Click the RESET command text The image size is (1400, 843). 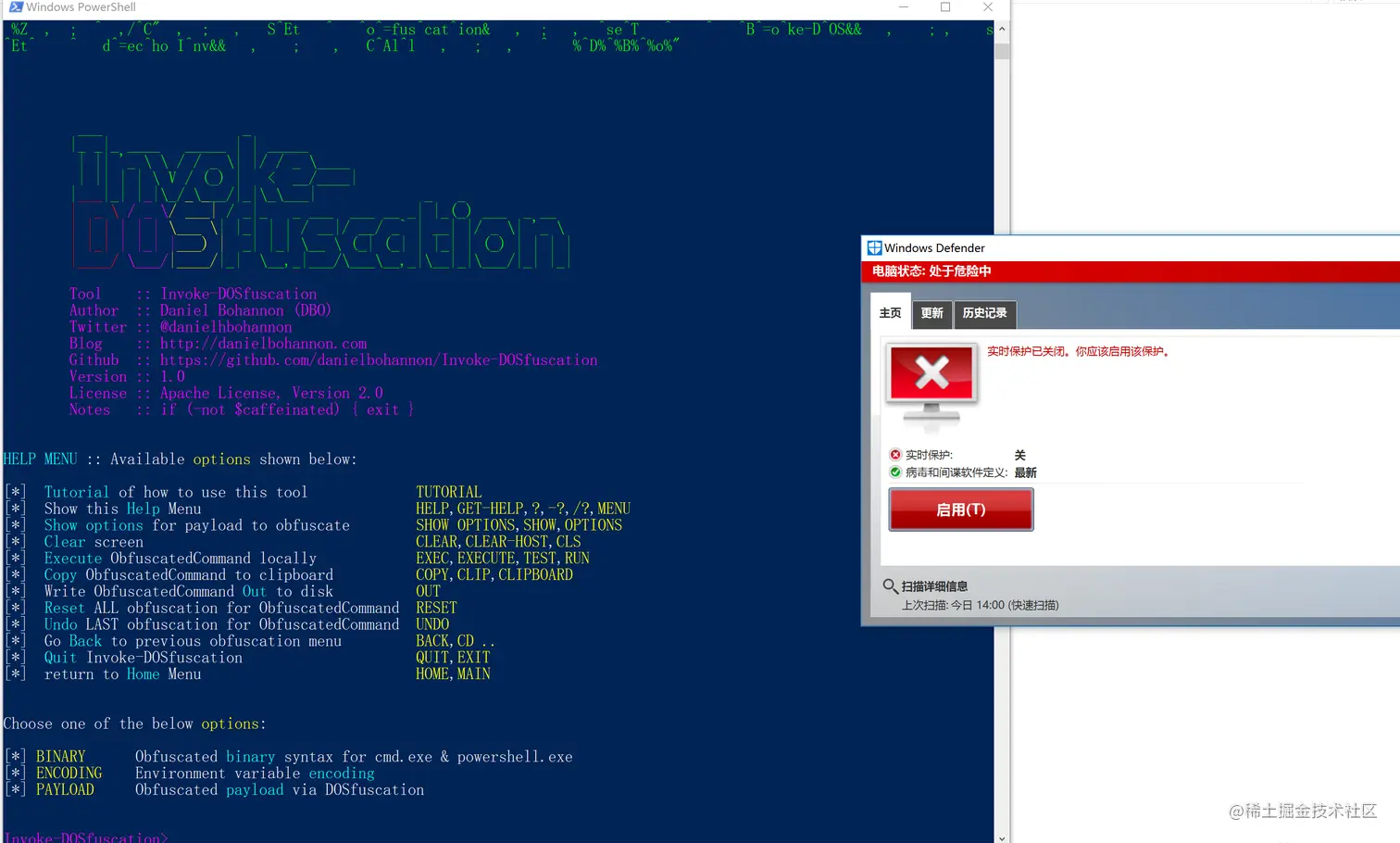coord(436,609)
